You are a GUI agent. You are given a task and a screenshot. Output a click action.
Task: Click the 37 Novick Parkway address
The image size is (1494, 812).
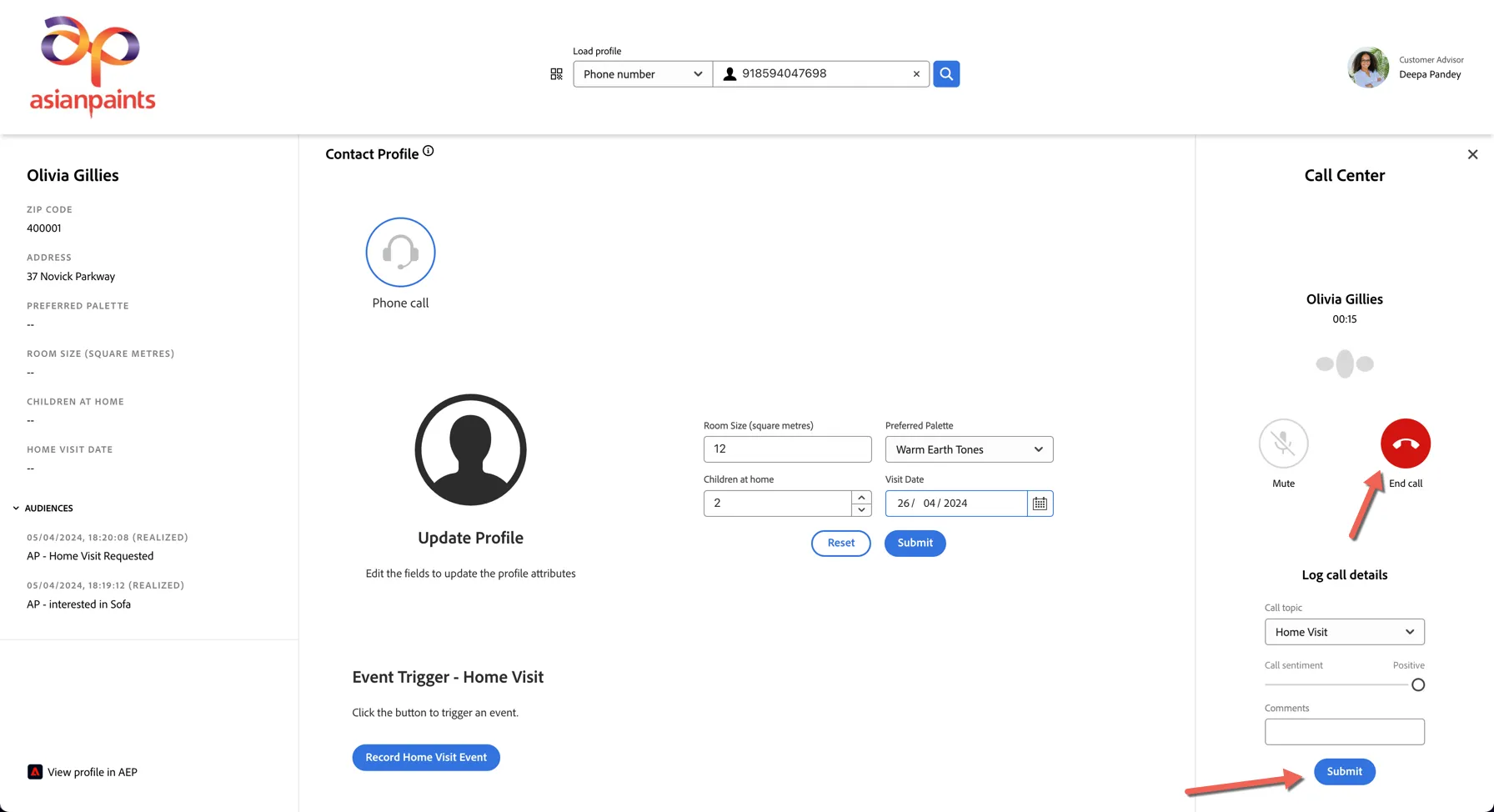pyautogui.click(x=71, y=277)
